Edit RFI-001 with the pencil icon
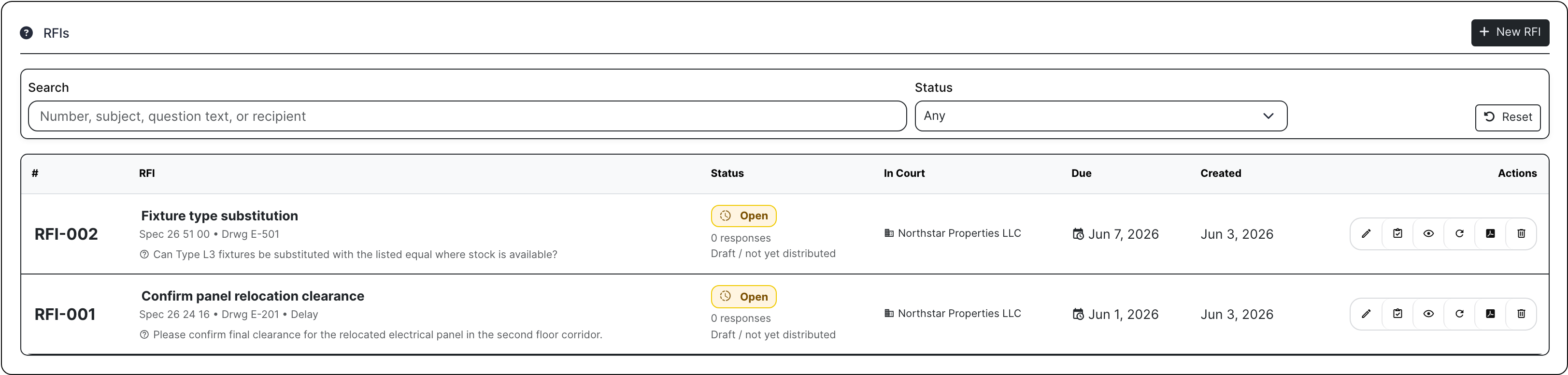 [x=1367, y=314]
